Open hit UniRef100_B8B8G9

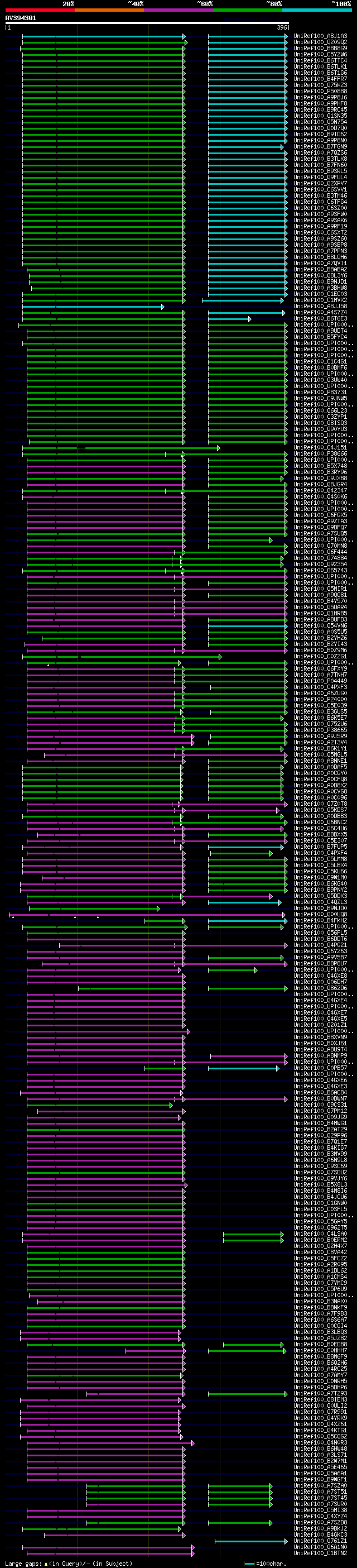tap(321, 48)
